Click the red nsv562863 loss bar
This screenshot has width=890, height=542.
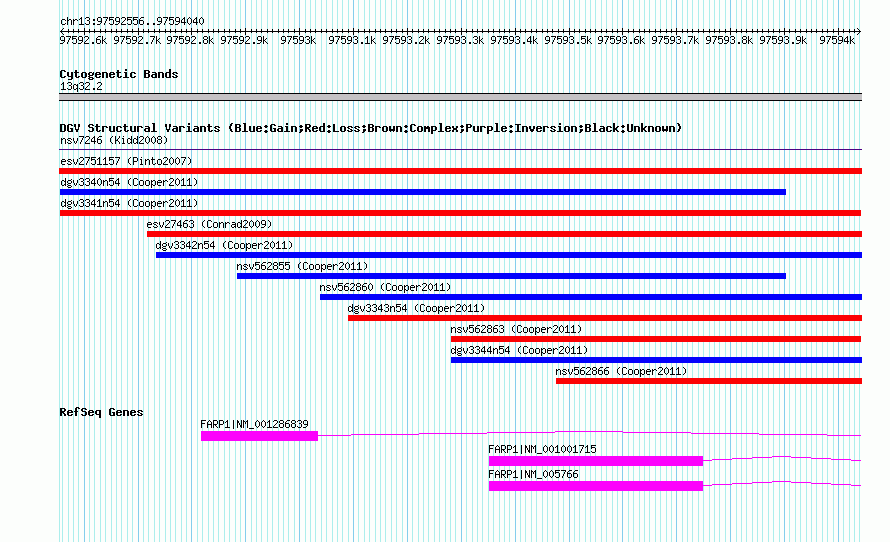click(x=656, y=339)
